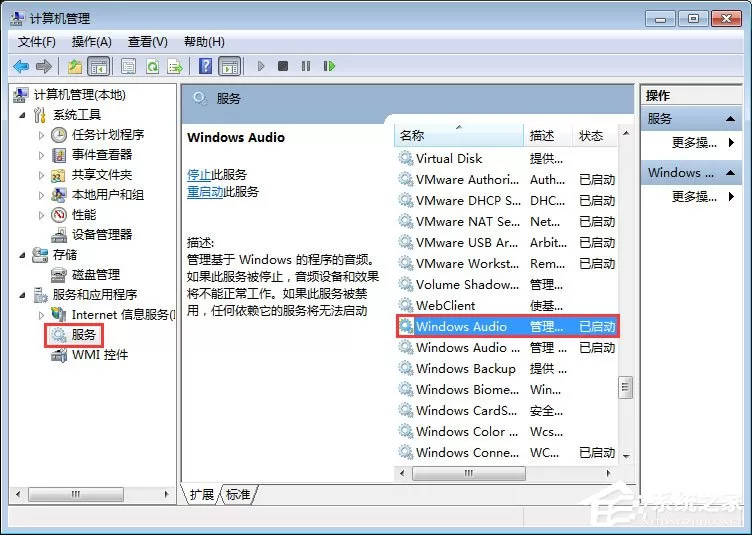Image resolution: width=752 pixels, height=535 pixels.
Task: Toggle the Show/Hide Action Pane icon
Action: tap(229, 66)
